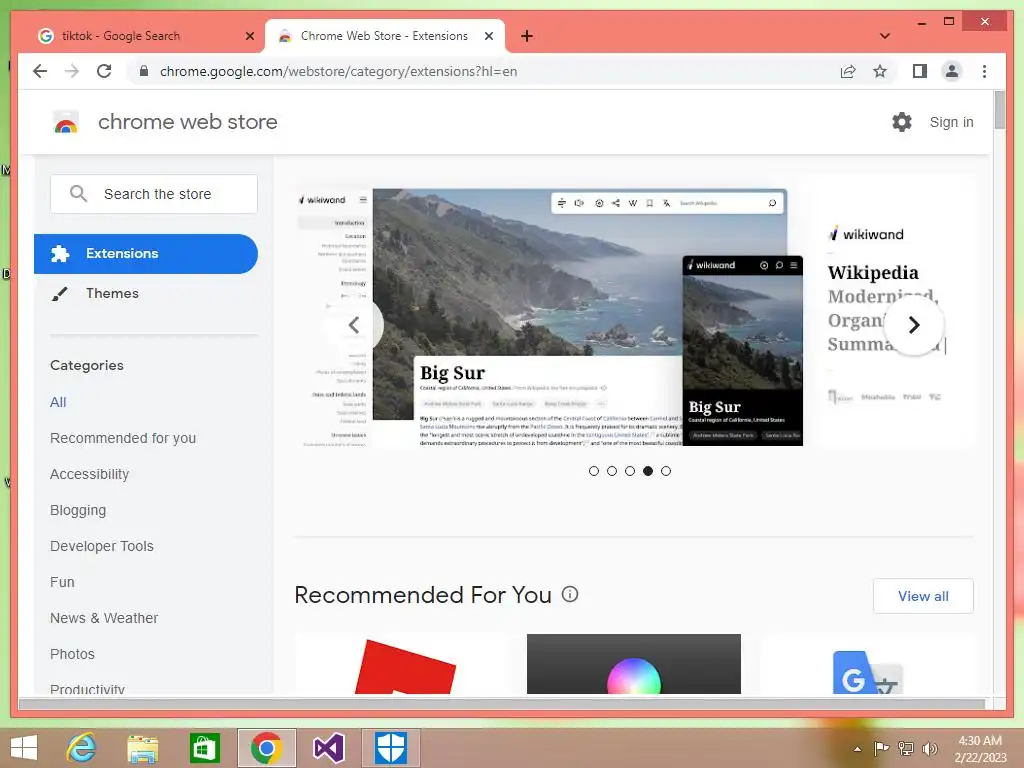Choose the All category
The width and height of the screenshot is (1024, 768).
tap(58, 402)
